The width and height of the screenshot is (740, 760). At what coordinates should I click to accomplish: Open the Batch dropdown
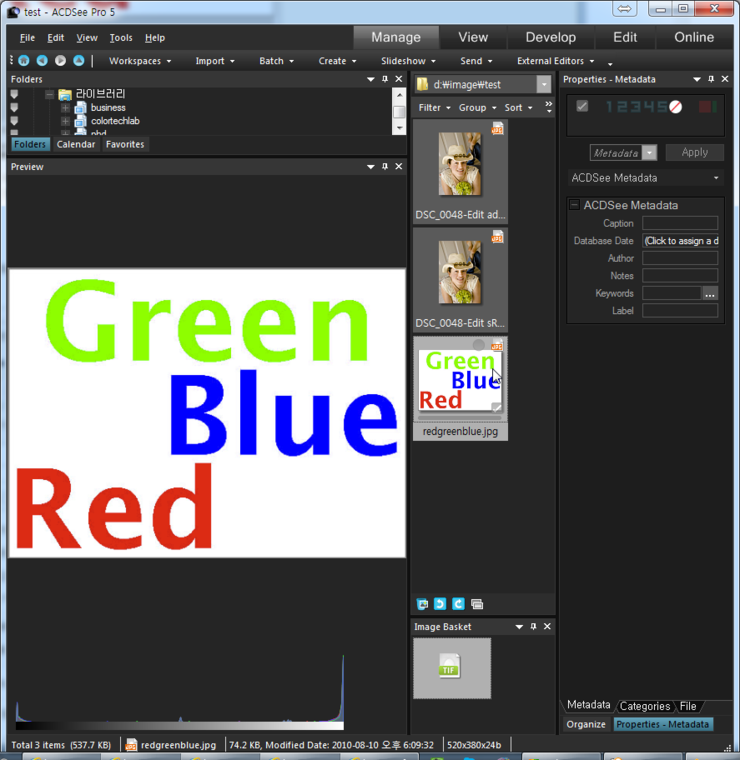(x=276, y=61)
